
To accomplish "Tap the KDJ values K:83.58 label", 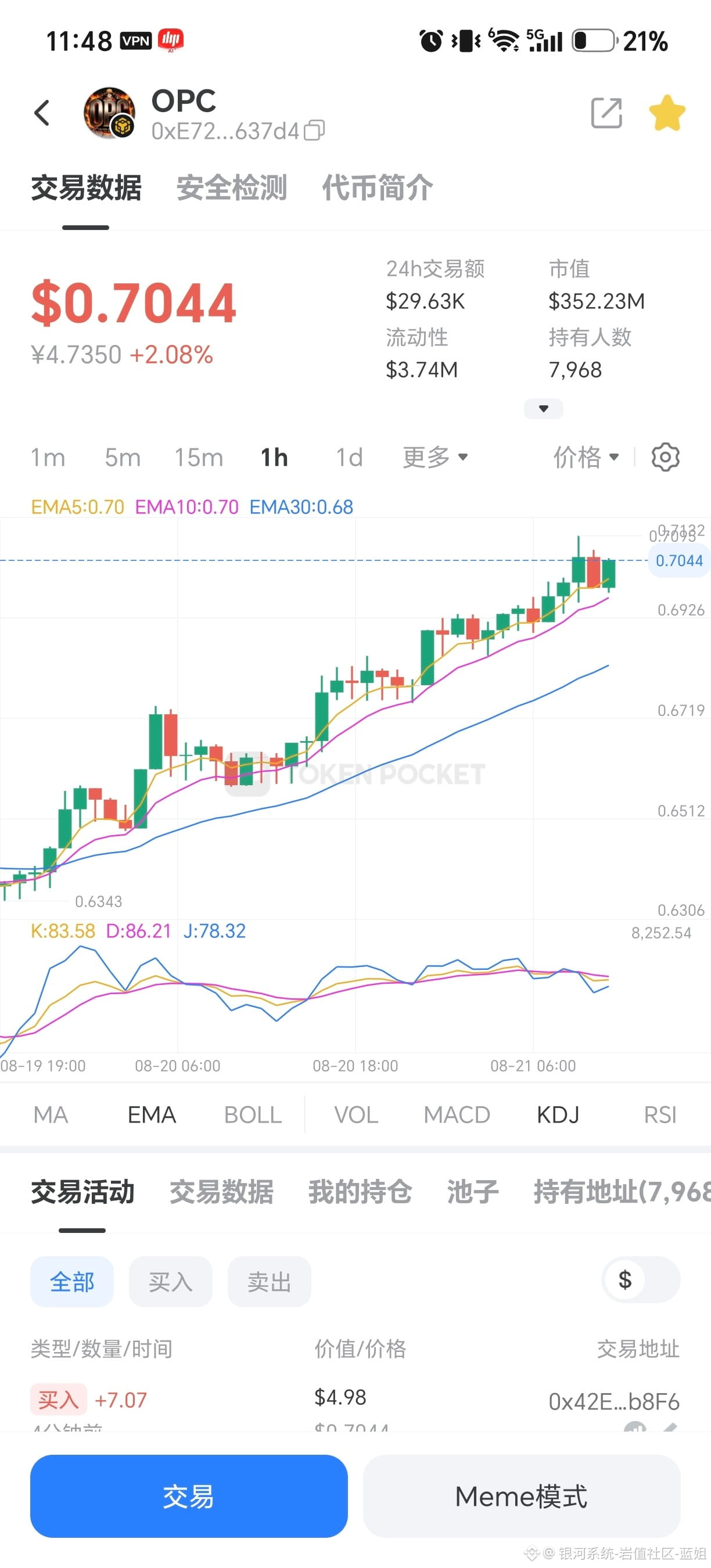I will pos(63,931).
